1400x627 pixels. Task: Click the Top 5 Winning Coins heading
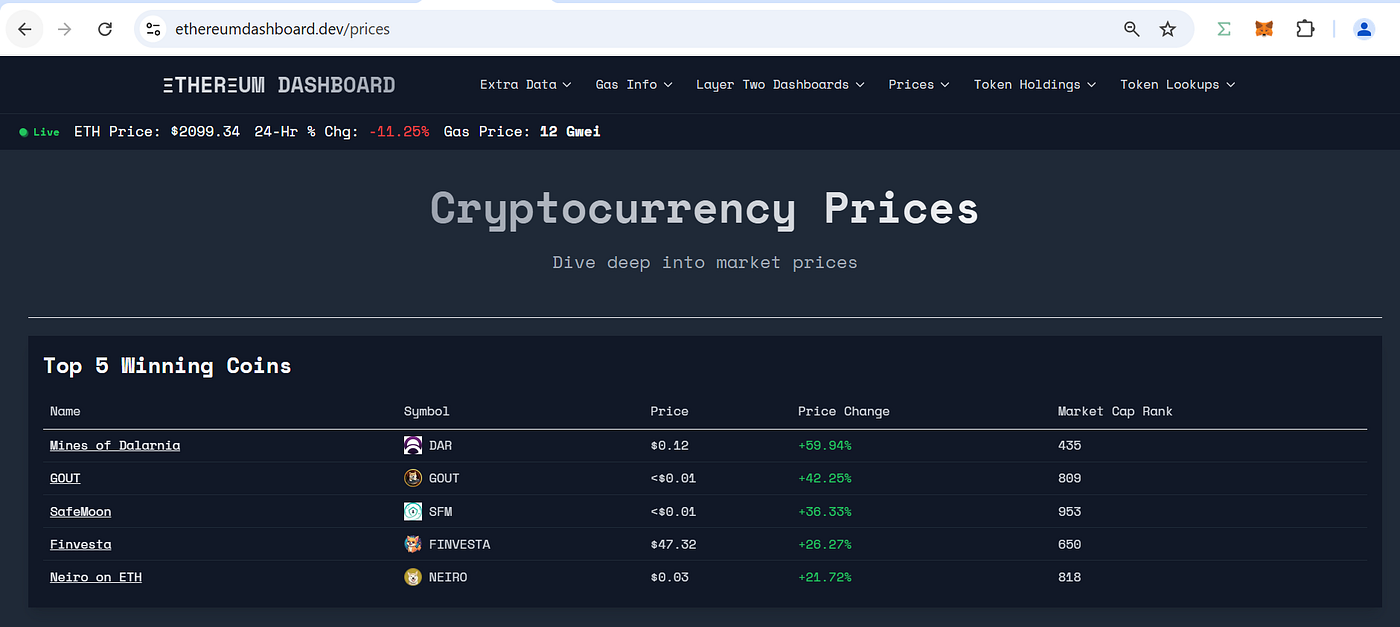coord(167,366)
